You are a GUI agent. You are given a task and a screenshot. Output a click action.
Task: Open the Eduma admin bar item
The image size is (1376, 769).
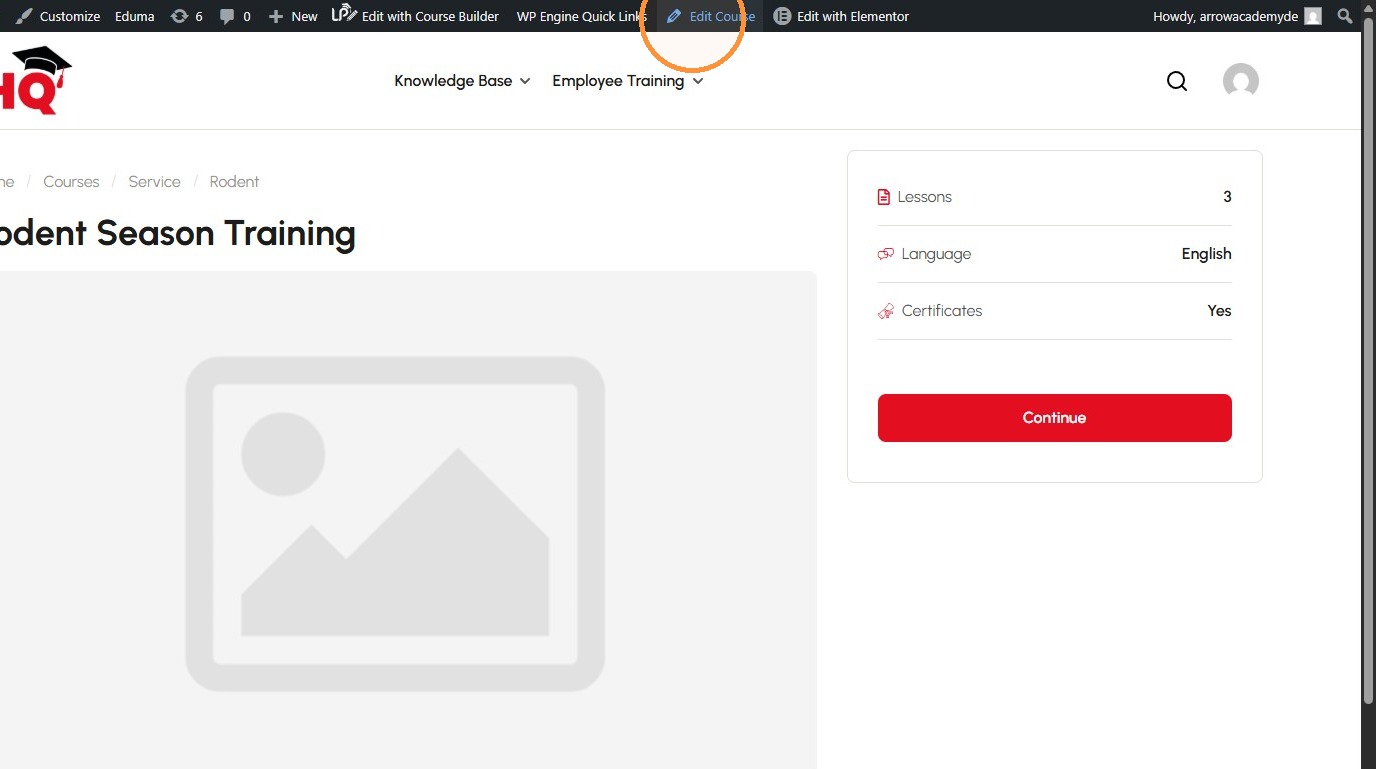[134, 16]
